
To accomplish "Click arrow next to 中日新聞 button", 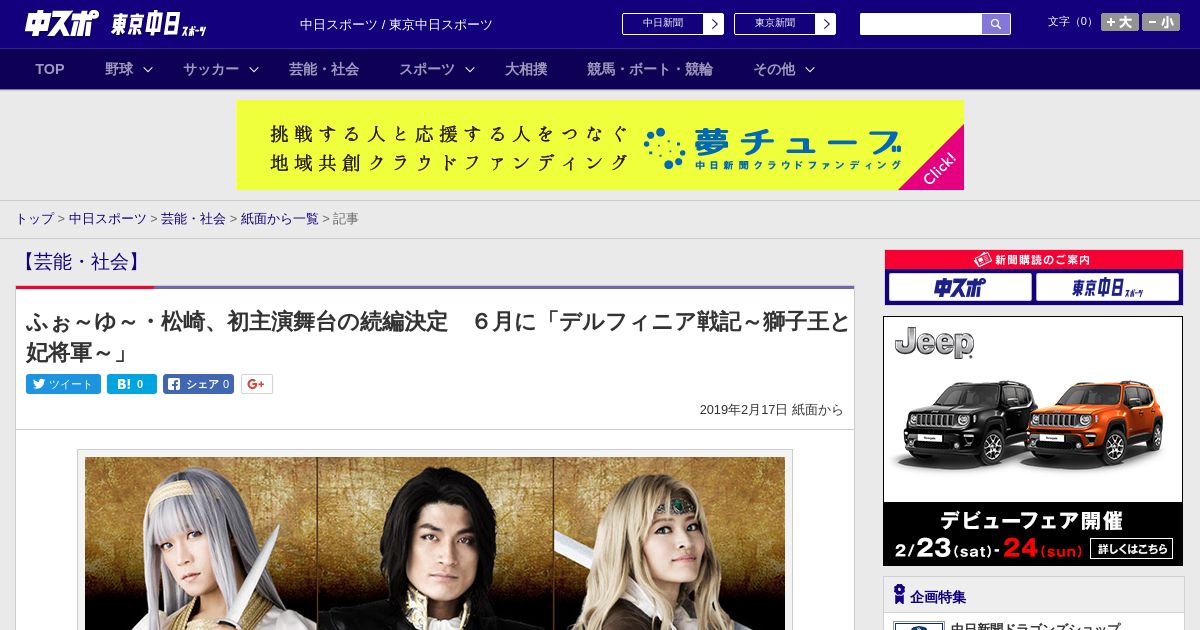I will pyautogui.click(x=714, y=24).
